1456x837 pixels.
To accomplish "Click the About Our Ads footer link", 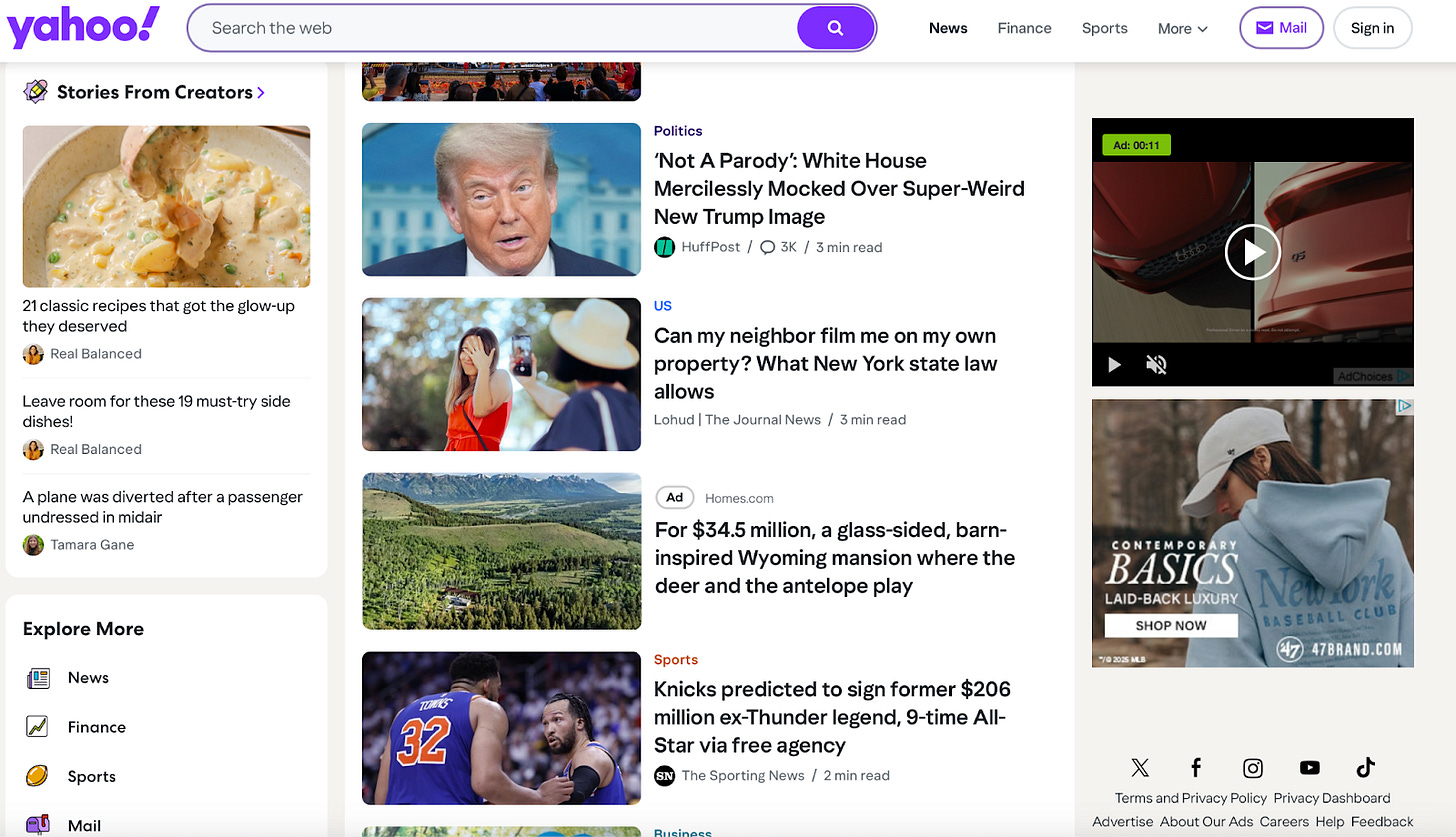I will coord(1206,822).
